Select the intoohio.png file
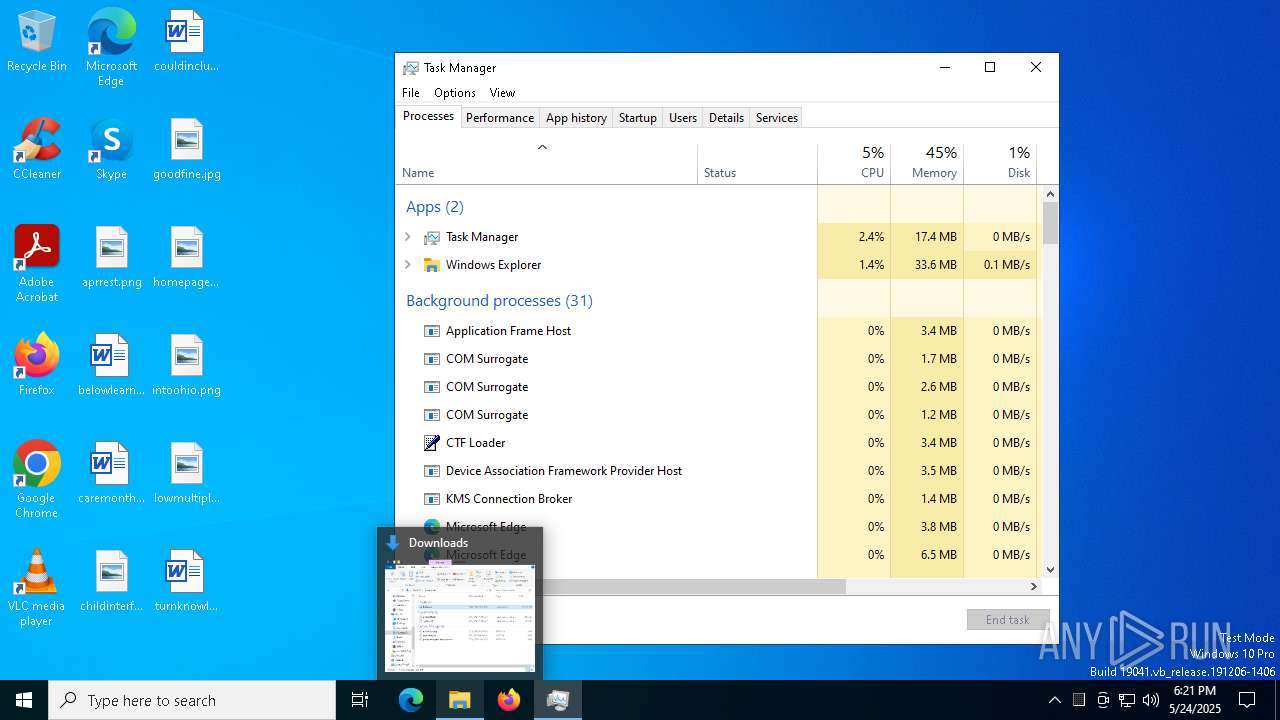This screenshot has height=720, width=1280. pos(186,365)
